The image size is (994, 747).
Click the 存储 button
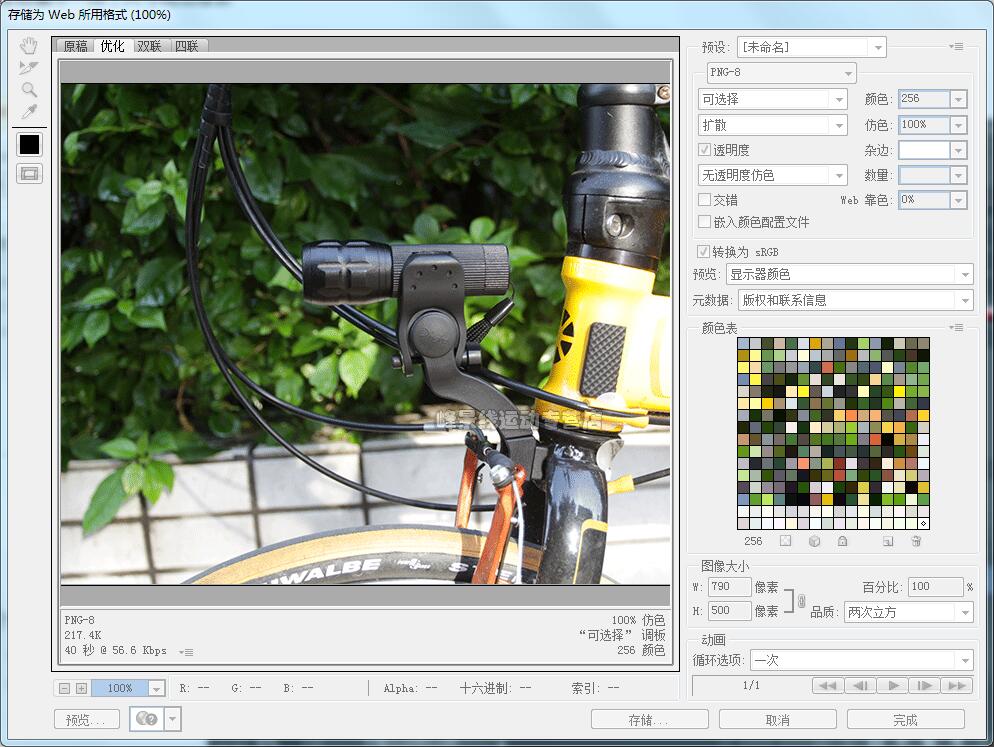tap(649, 720)
